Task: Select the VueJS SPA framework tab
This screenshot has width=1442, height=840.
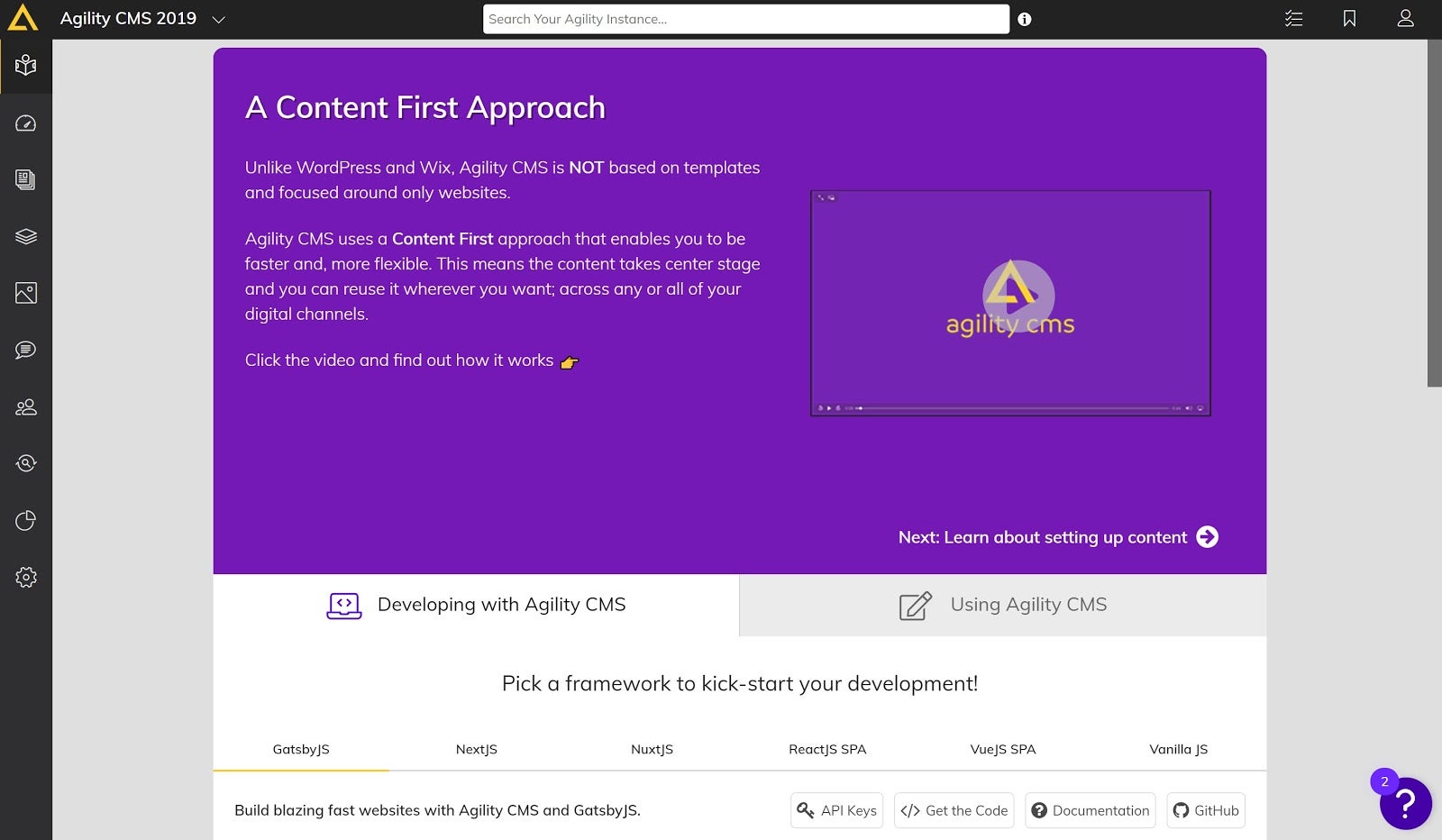Action: 1003,749
